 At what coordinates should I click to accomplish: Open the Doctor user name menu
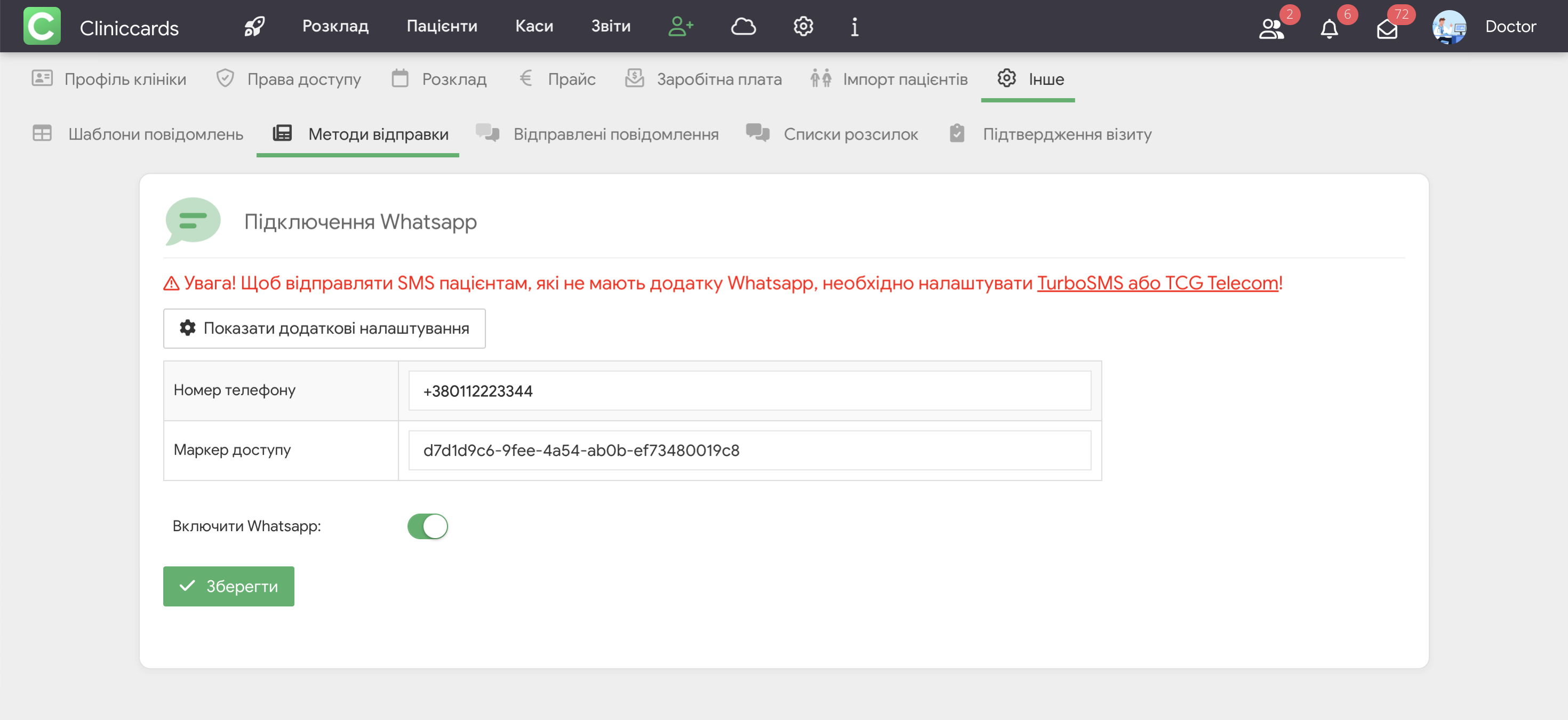(x=1510, y=26)
